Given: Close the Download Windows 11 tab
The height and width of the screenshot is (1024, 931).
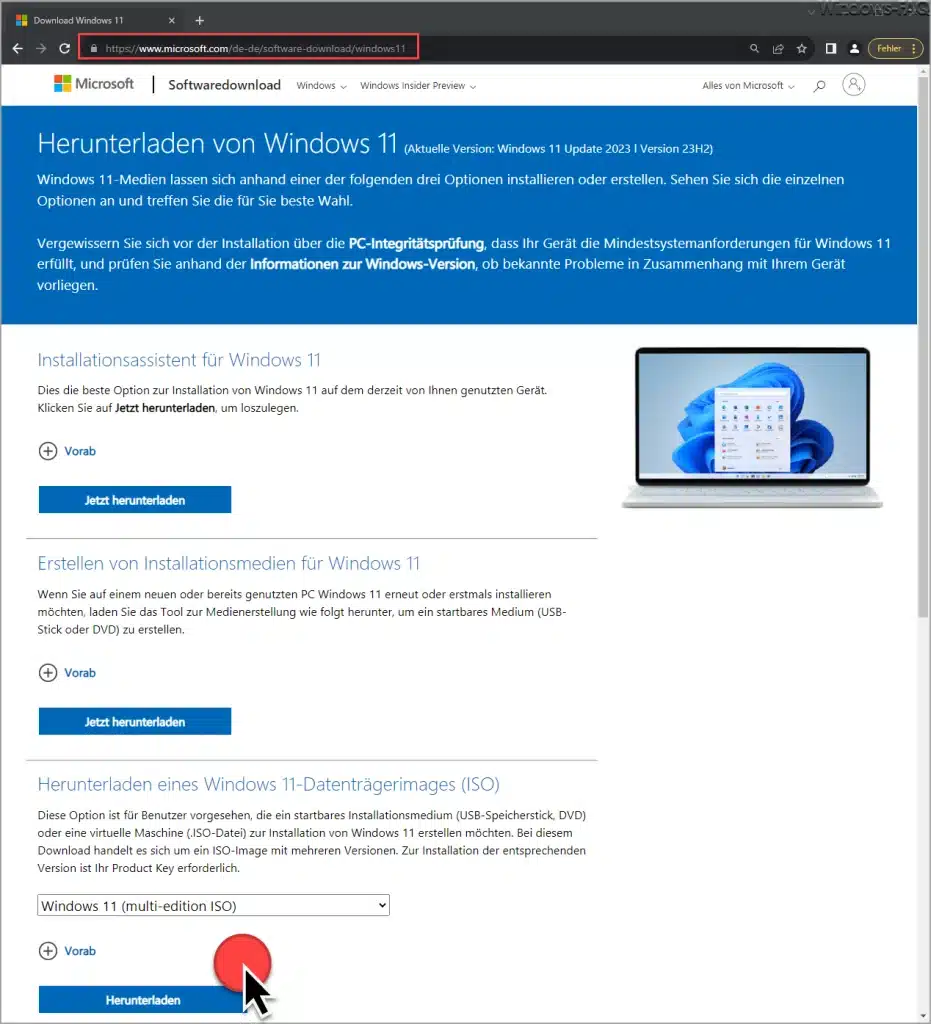Looking at the screenshot, I should [172, 20].
